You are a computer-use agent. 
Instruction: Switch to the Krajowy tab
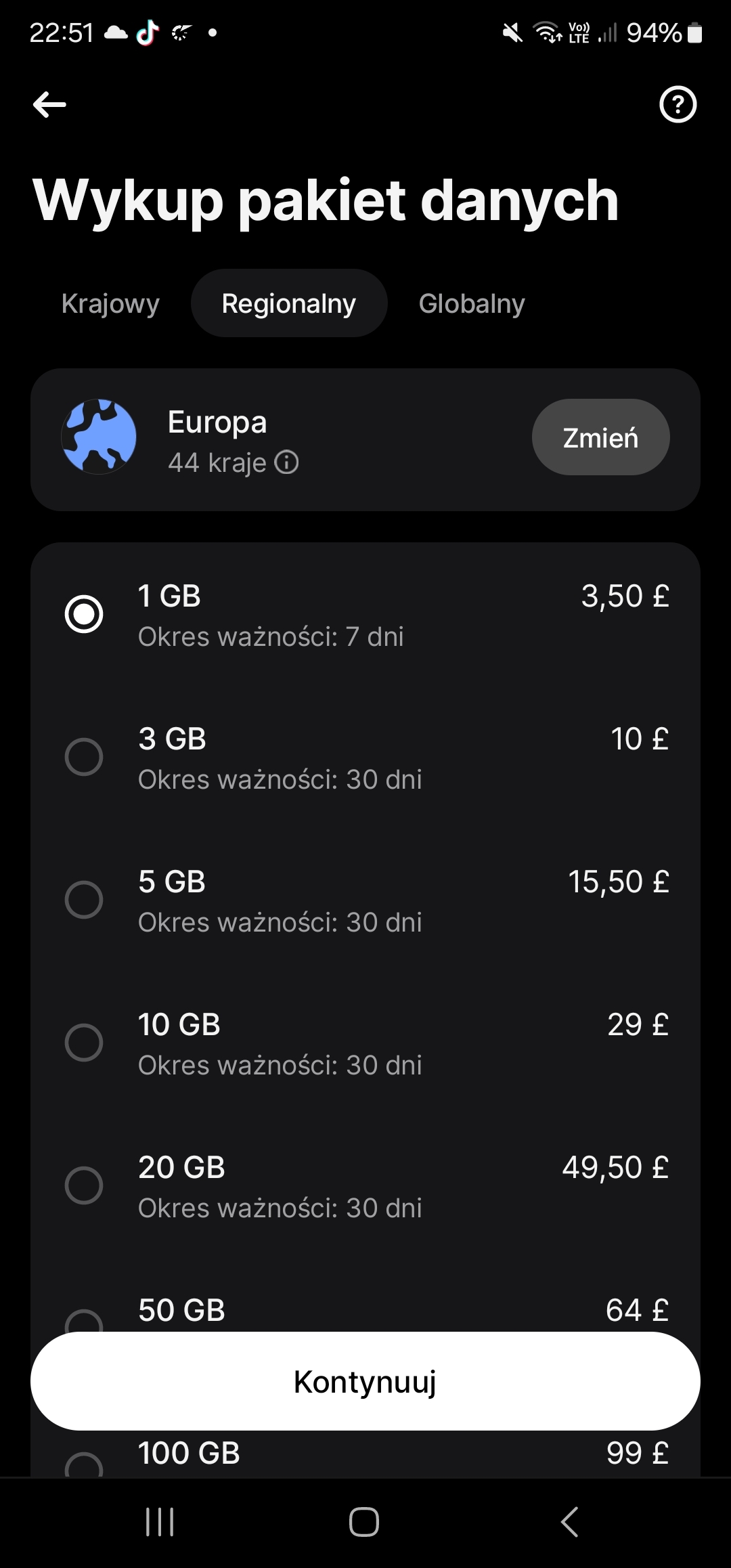coord(110,303)
